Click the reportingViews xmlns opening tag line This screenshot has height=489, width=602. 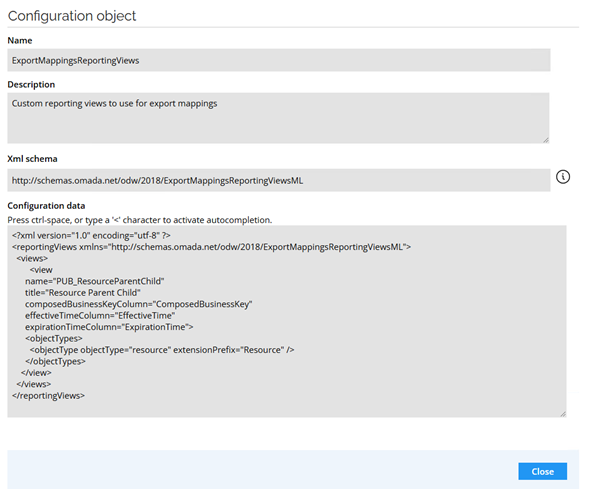click(211, 247)
